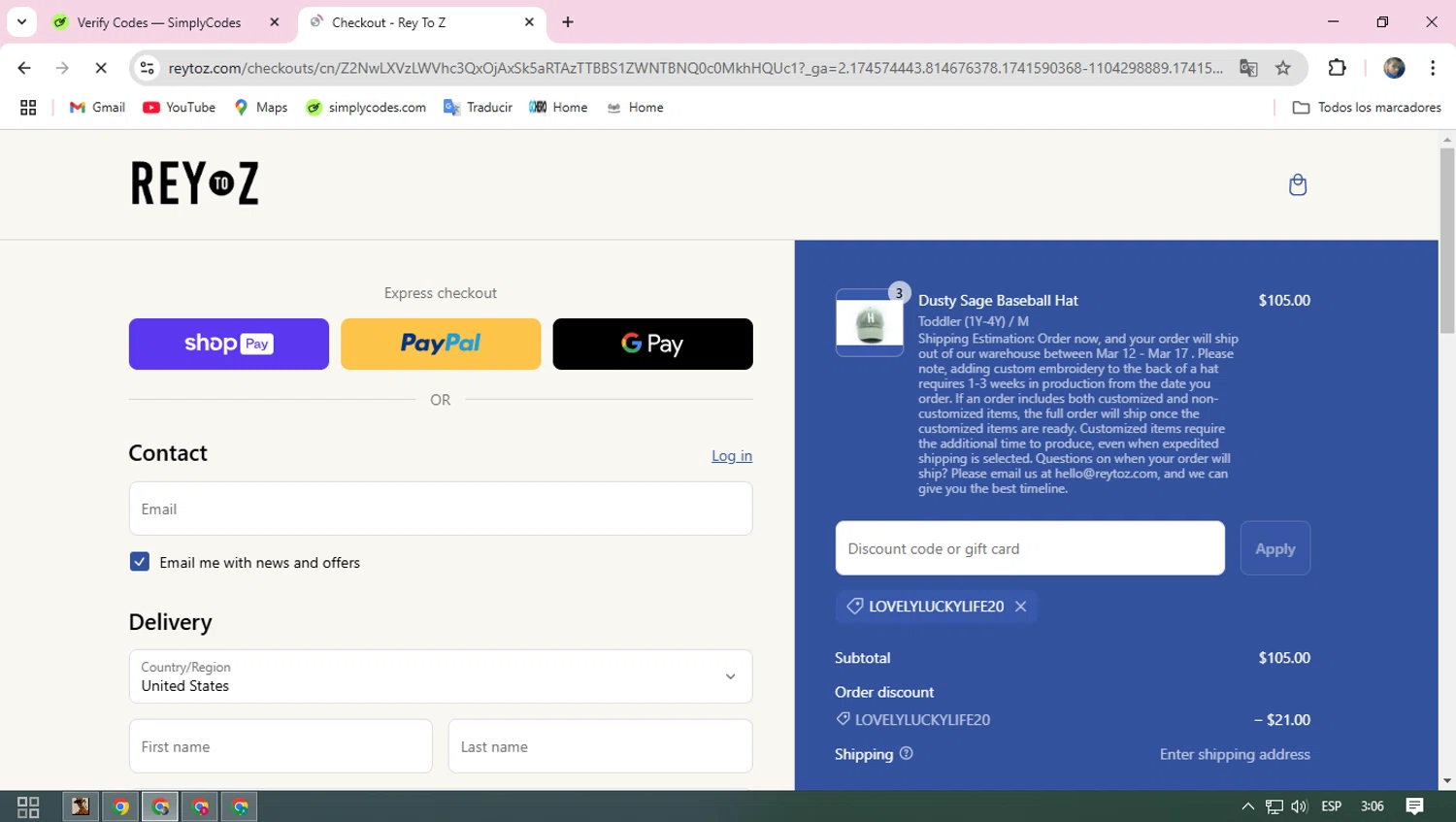Close the Verify Codes tab
The height and width of the screenshot is (822, 1456).
[275, 22]
